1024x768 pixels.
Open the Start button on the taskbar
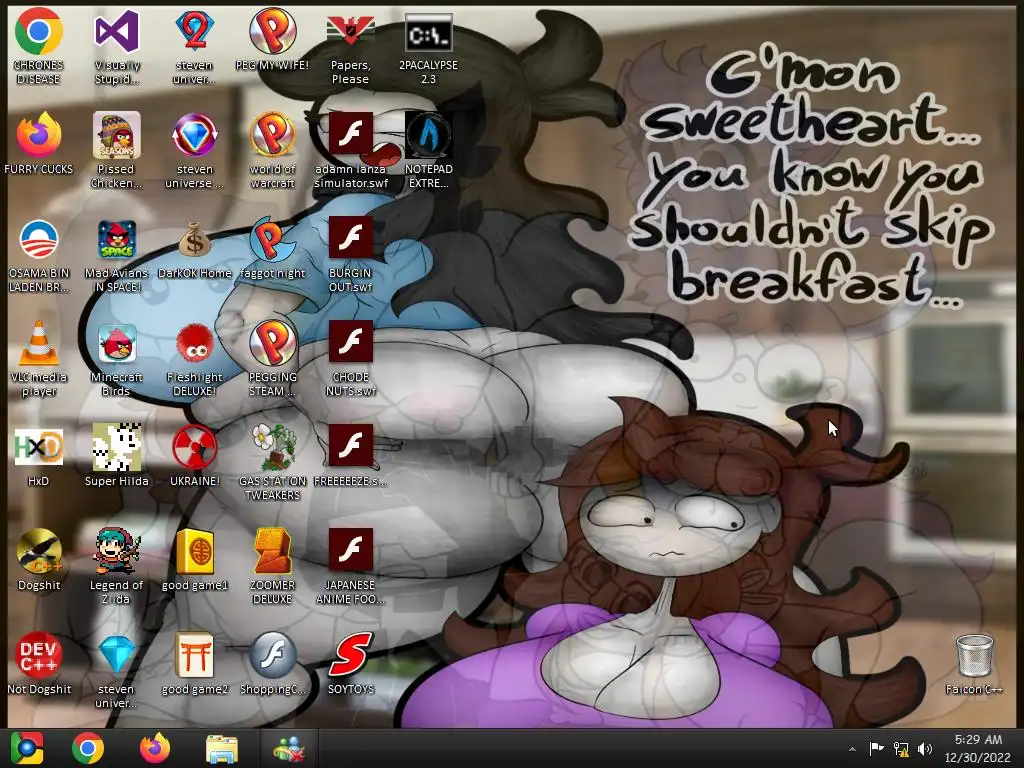coord(26,748)
